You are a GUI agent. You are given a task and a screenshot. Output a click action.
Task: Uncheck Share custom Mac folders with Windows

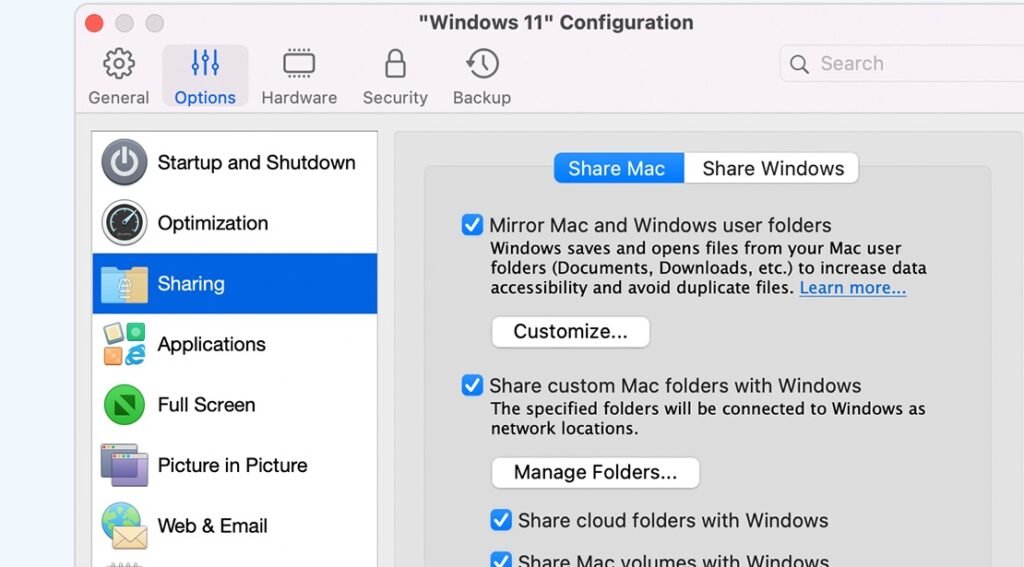472,385
